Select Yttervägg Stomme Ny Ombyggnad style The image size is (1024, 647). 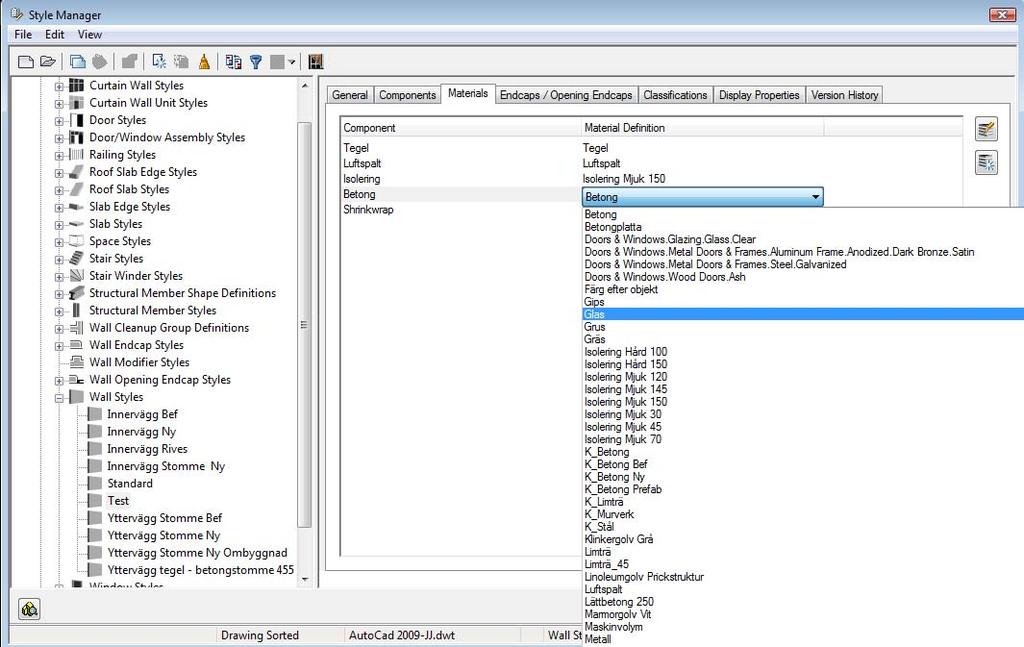pos(197,553)
